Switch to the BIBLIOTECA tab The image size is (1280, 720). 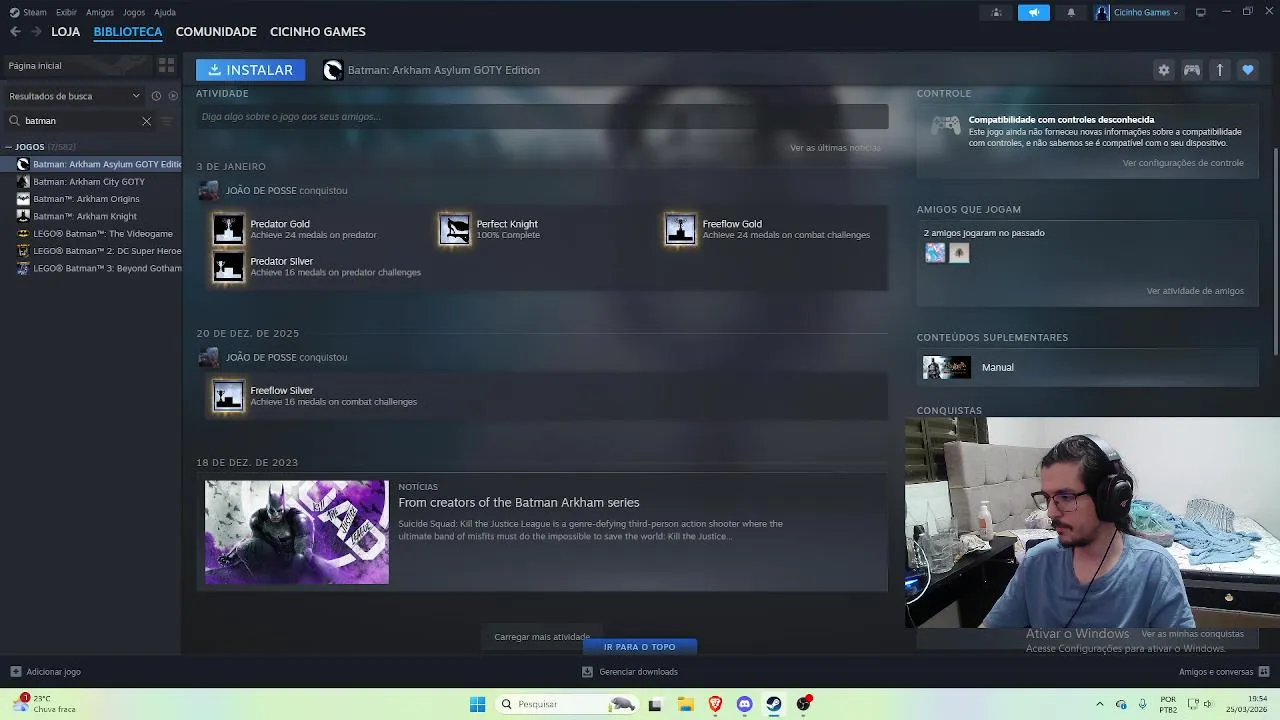[128, 32]
